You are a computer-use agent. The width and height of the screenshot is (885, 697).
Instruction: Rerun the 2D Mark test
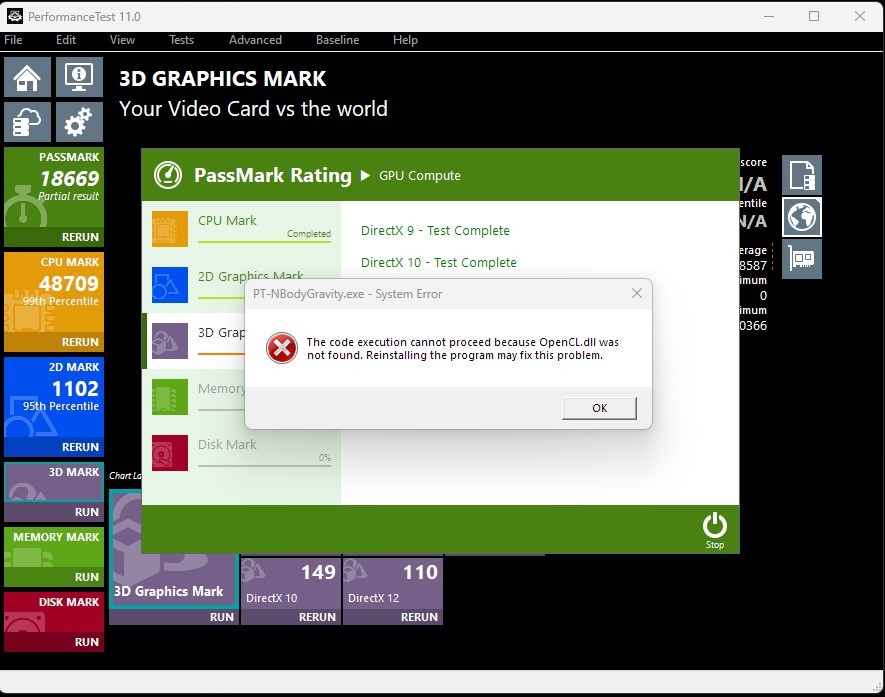[80, 447]
